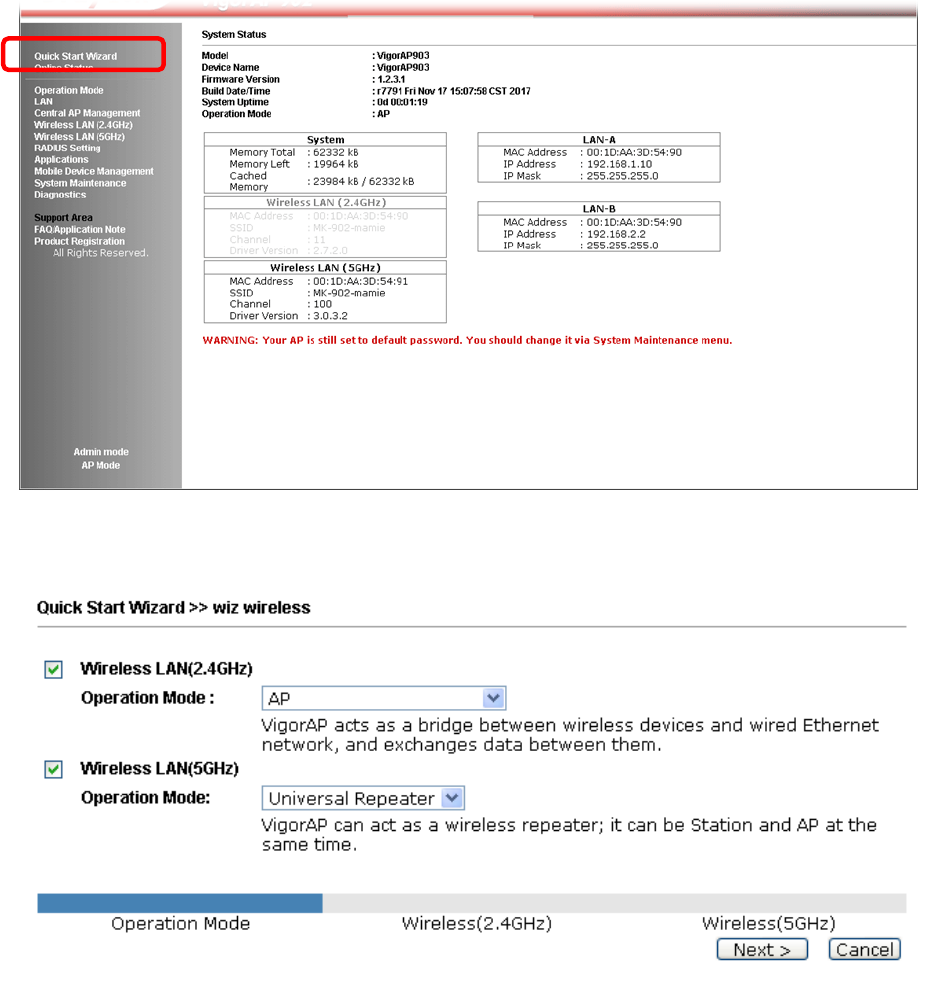Open Quick Start Wizard in sidebar
The width and height of the screenshot is (926, 995).
pyautogui.click(x=76, y=56)
